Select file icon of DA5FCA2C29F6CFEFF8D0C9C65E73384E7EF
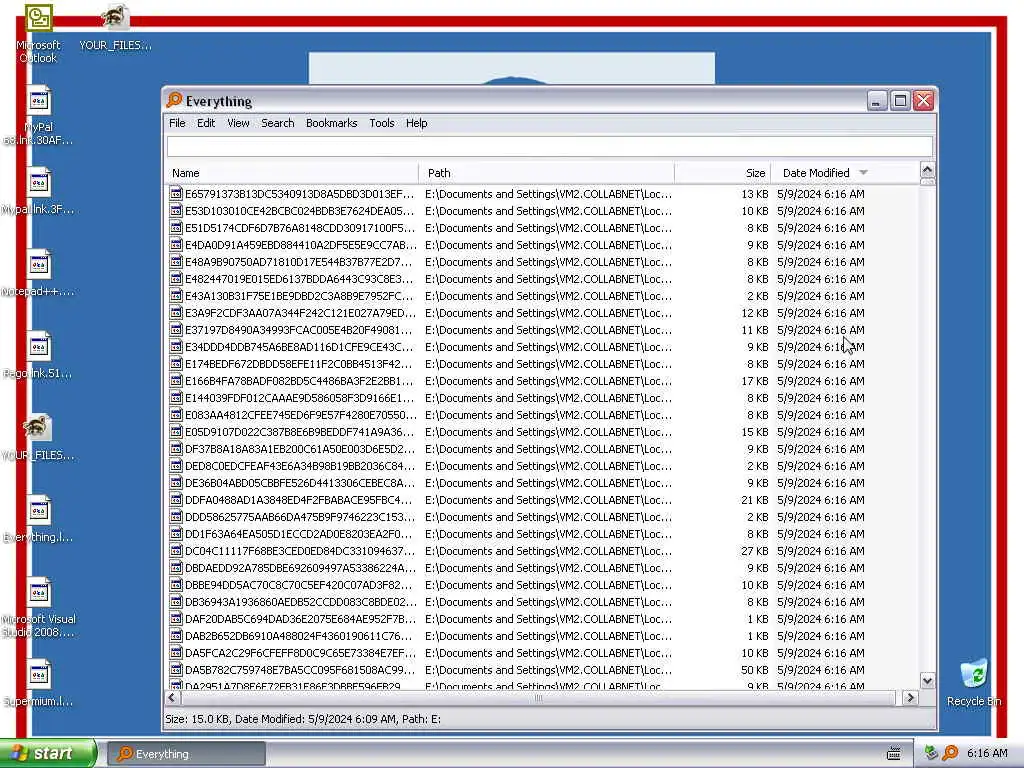The width and height of the screenshot is (1024, 768). coord(176,652)
